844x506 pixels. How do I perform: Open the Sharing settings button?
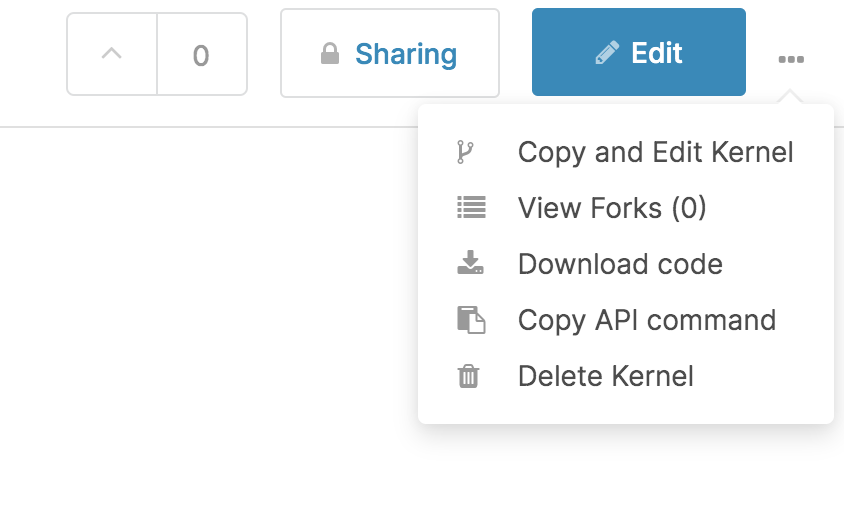coord(390,53)
